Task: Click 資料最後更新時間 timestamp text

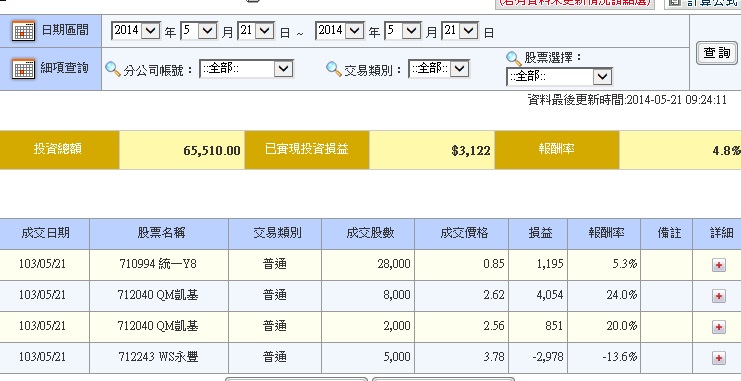Action: 627,100
